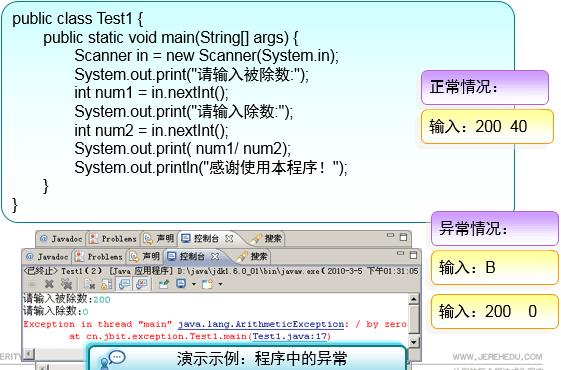561x370 pixels.
Task: Click the 异常情况 callout box
Action: tap(495, 228)
